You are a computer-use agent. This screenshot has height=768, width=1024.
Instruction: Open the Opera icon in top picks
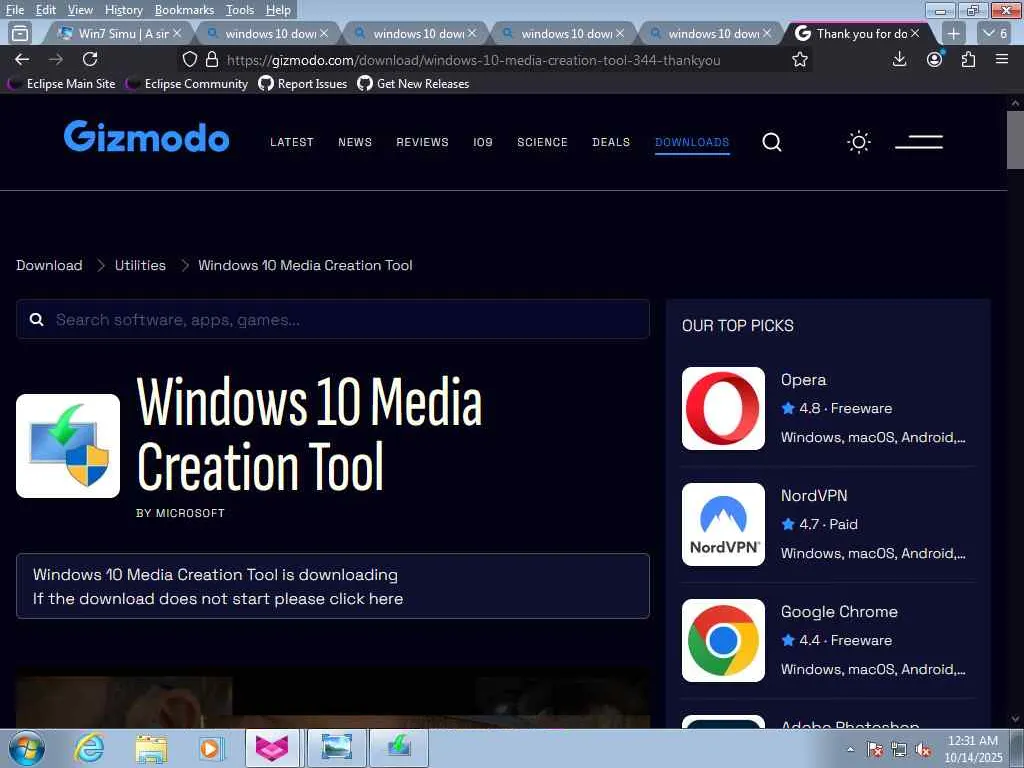pyautogui.click(x=723, y=408)
